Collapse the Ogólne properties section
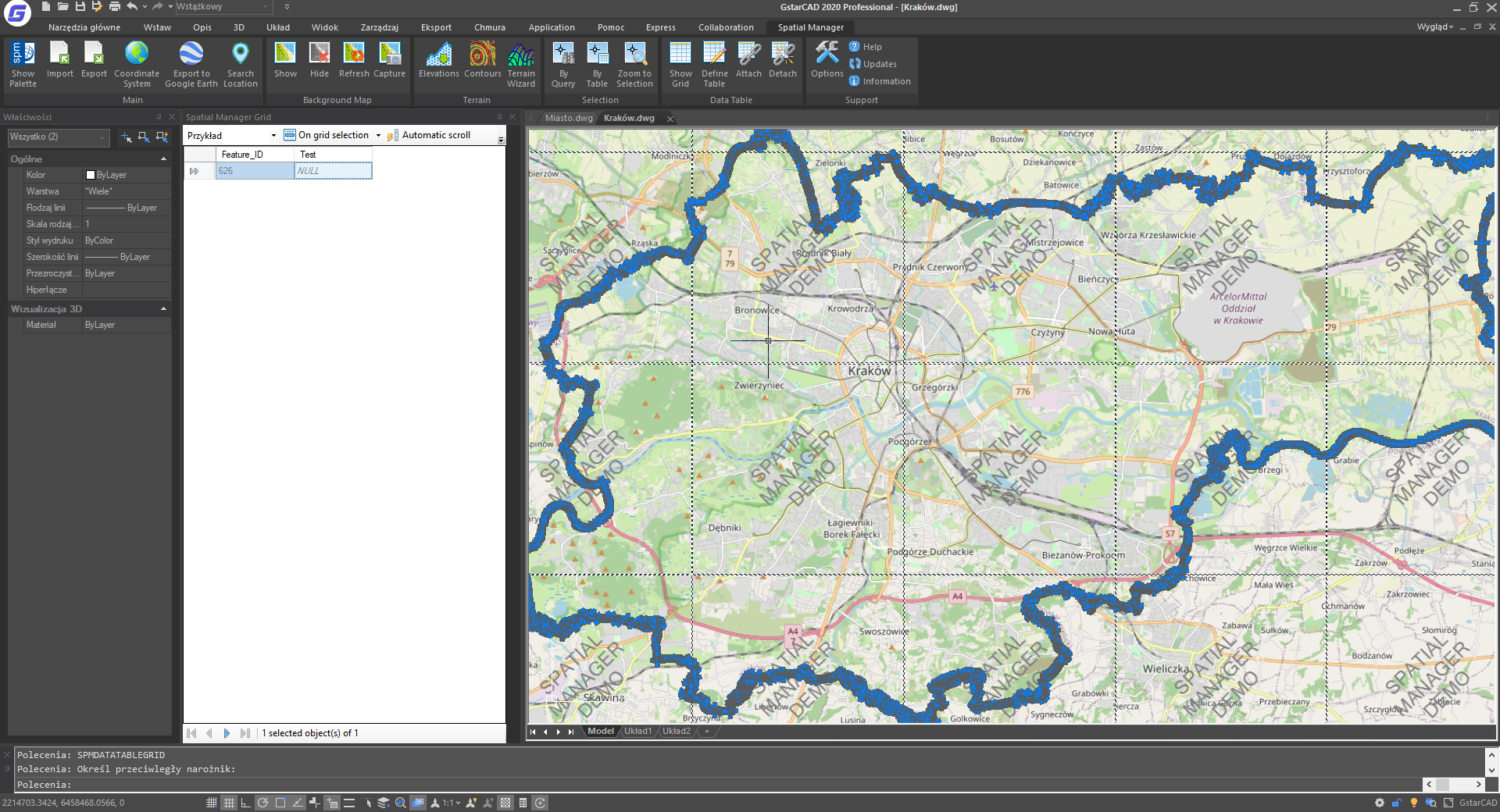The width and height of the screenshot is (1500, 812). tap(163, 158)
